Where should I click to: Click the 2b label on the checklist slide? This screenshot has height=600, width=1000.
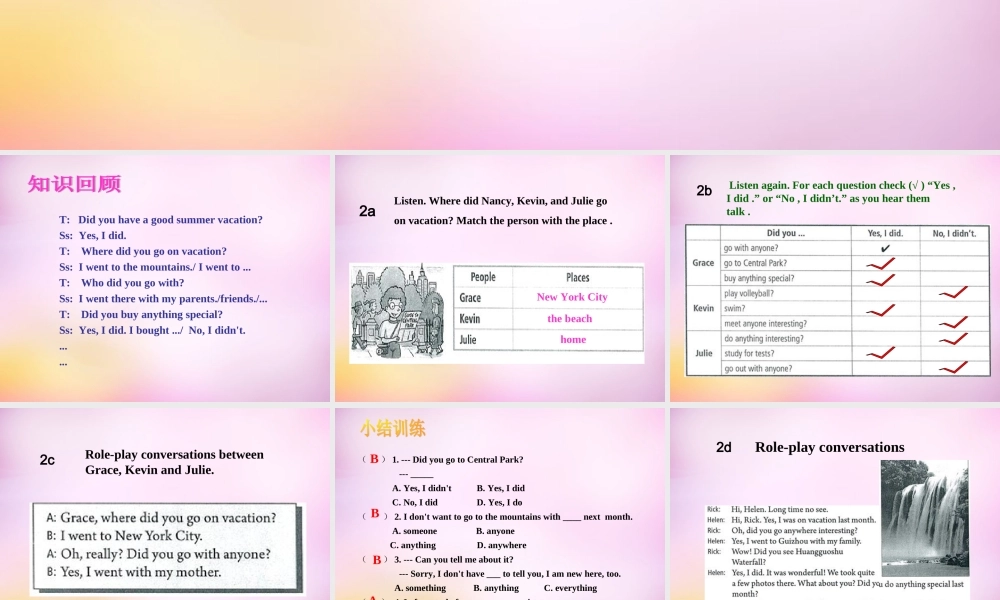coord(704,190)
